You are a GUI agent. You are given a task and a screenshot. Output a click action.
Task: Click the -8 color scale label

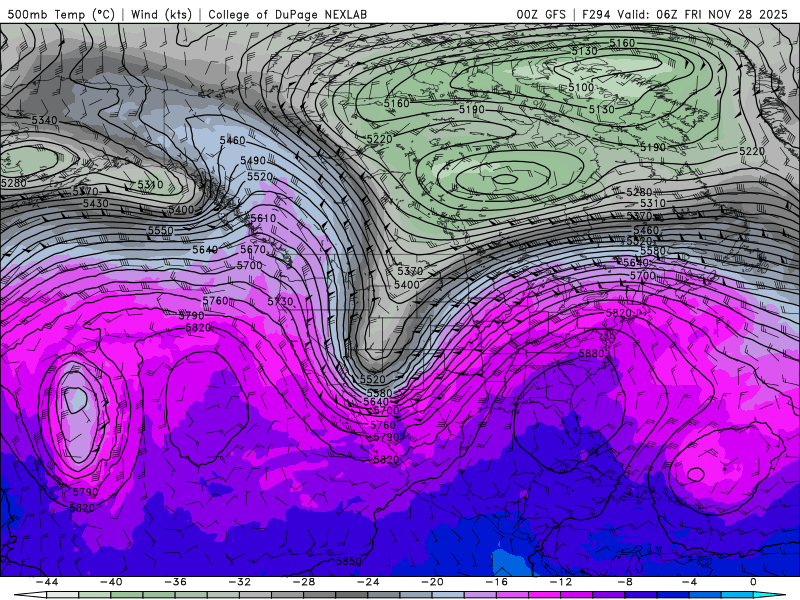click(625, 582)
